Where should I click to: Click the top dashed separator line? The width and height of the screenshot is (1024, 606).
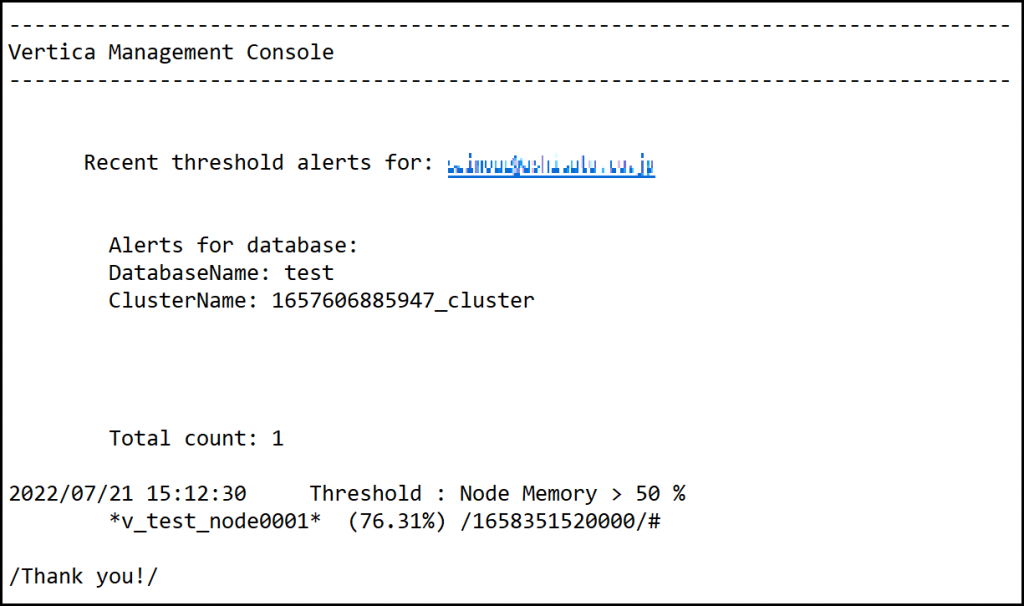[510, 25]
